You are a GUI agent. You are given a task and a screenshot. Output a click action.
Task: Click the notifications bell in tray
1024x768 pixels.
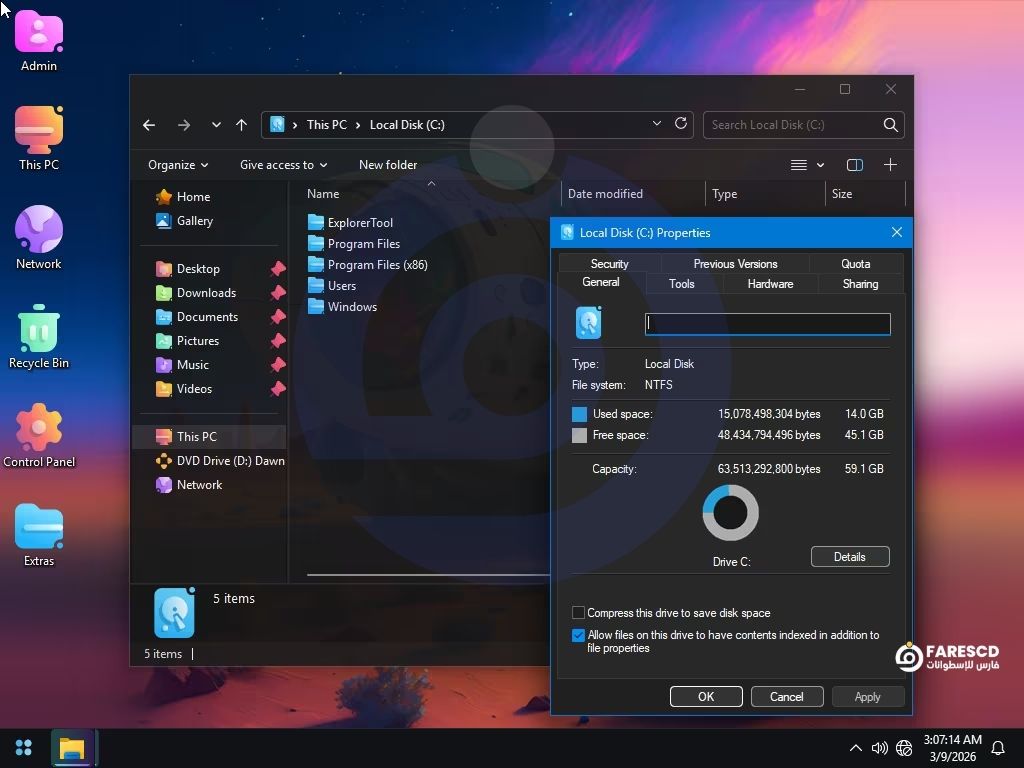pos(997,748)
